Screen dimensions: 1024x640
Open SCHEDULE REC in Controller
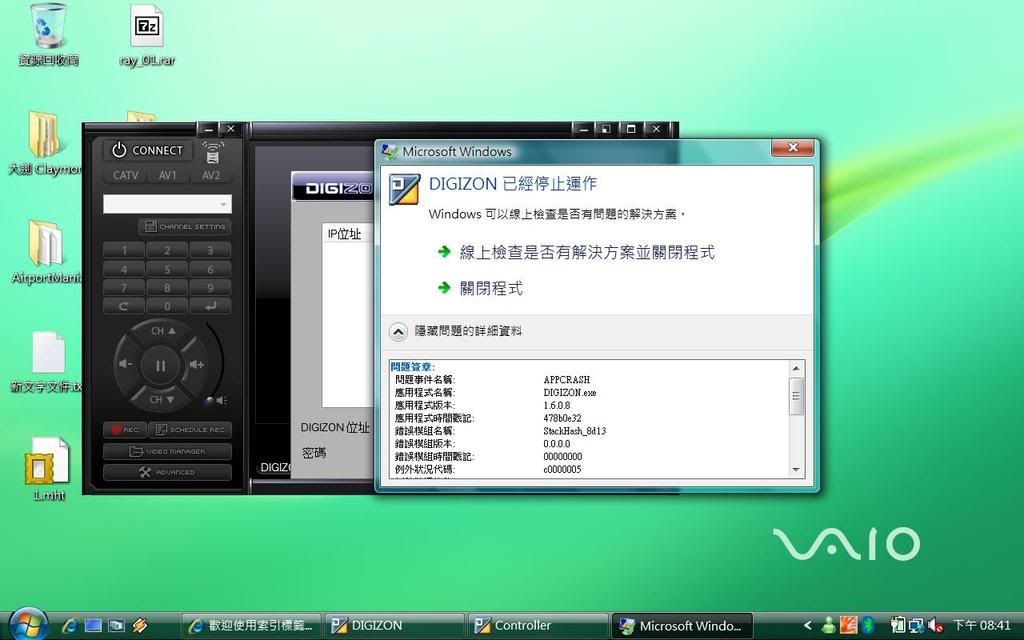pos(190,430)
